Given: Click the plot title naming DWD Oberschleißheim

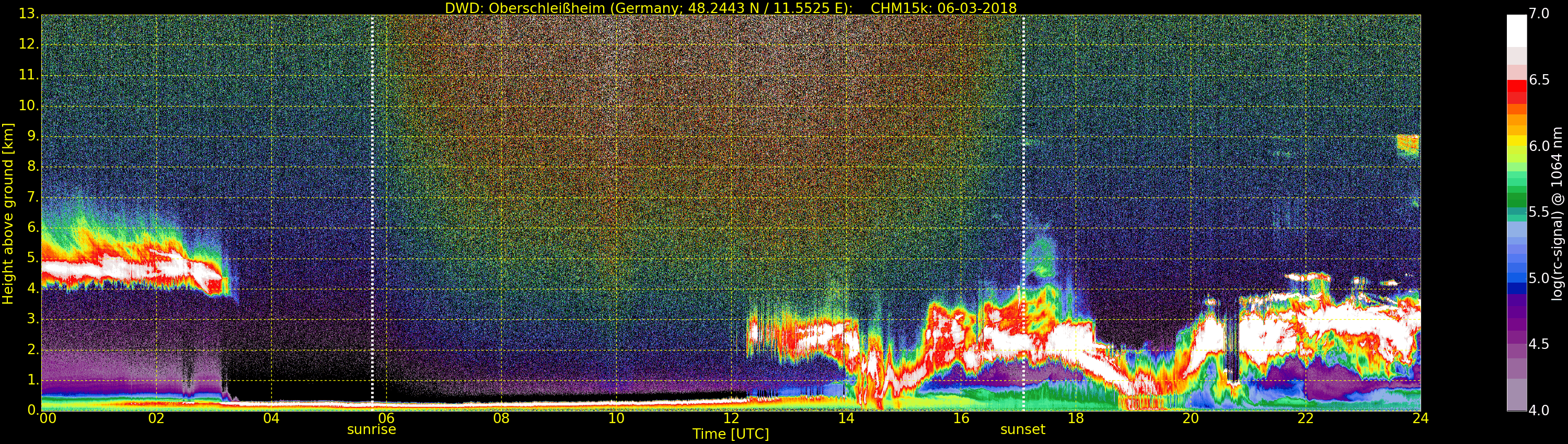Looking at the screenshot, I should (x=731, y=8).
